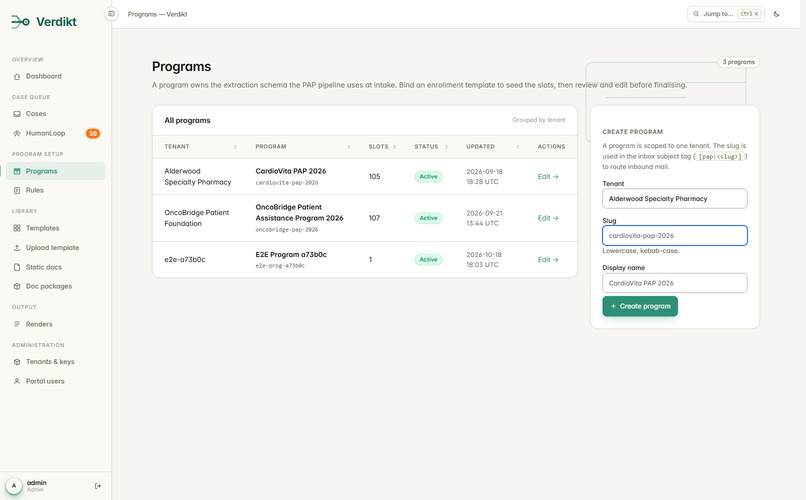Click Active status badge for OncoBridge row
806x500 pixels.
[428, 218]
